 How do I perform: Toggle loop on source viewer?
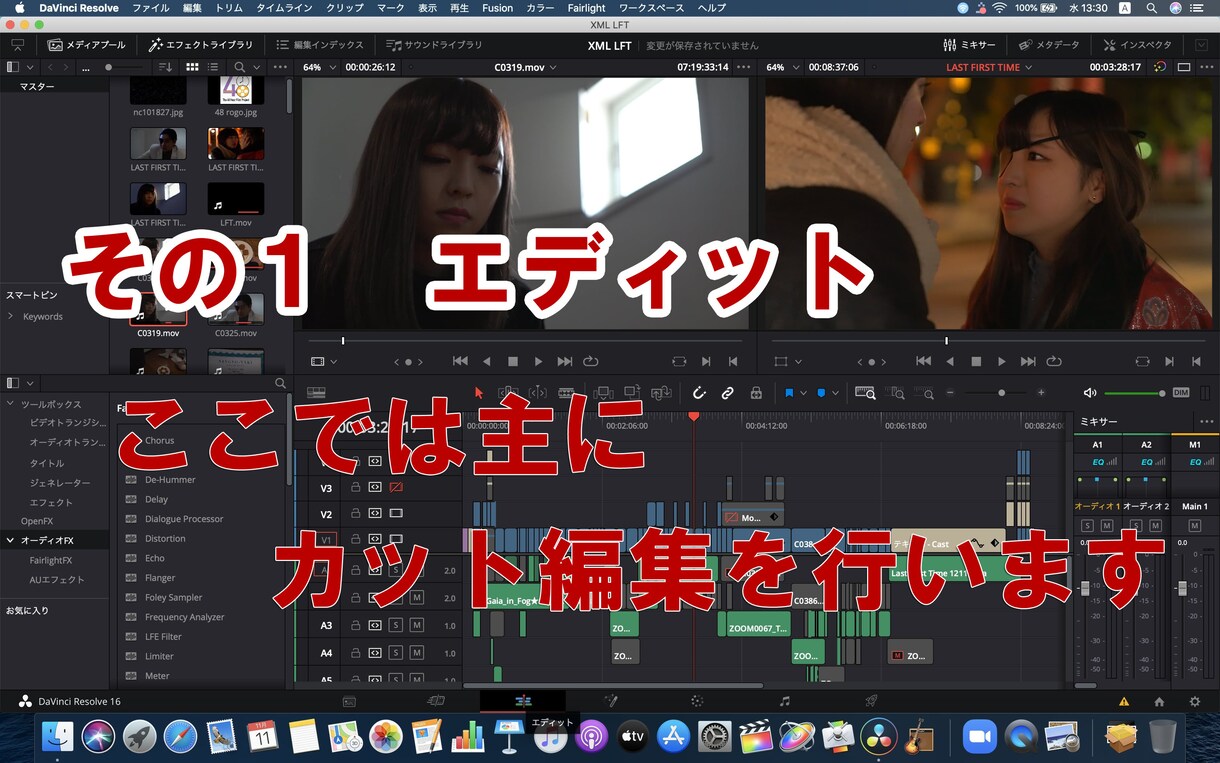(x=591, y=361)
